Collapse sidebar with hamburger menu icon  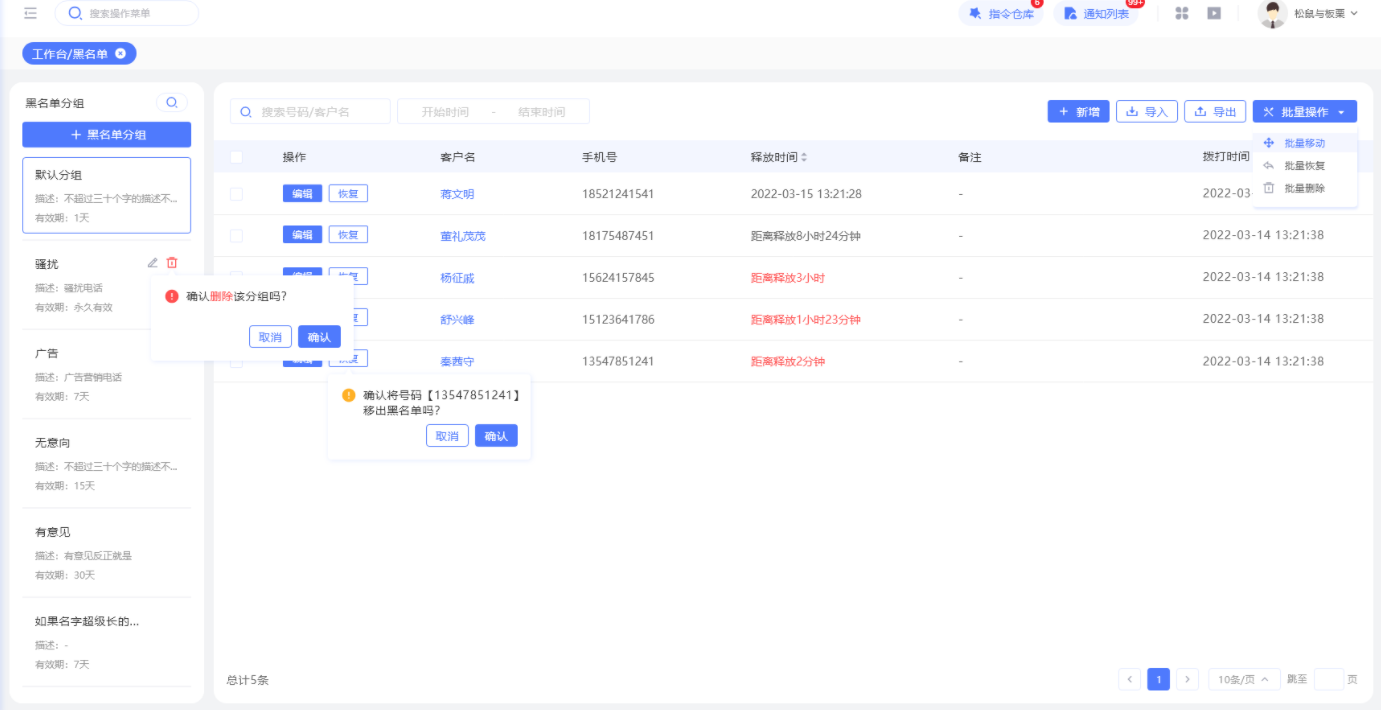(x=30, y=13)
